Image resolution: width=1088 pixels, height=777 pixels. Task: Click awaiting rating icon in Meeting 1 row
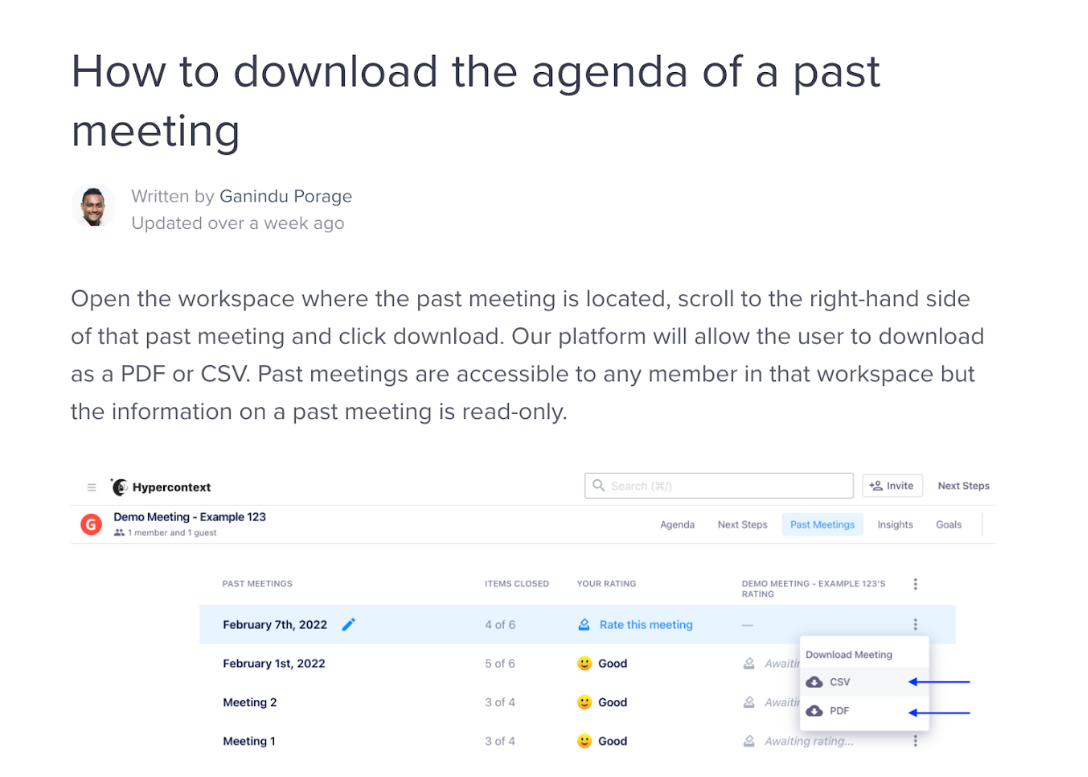coord(749,741)
